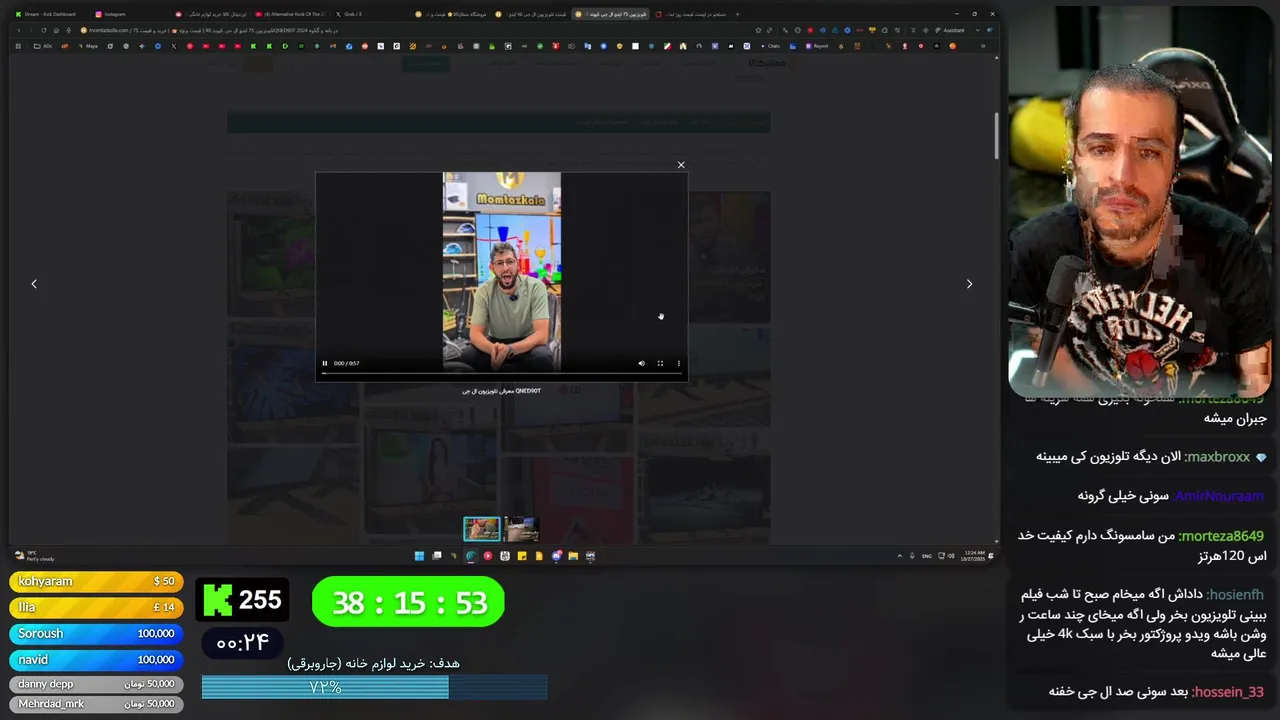This screenshot has width=1280, height=720.
Task: Bookmark this page with the star icon
Action: pos(758,30)
